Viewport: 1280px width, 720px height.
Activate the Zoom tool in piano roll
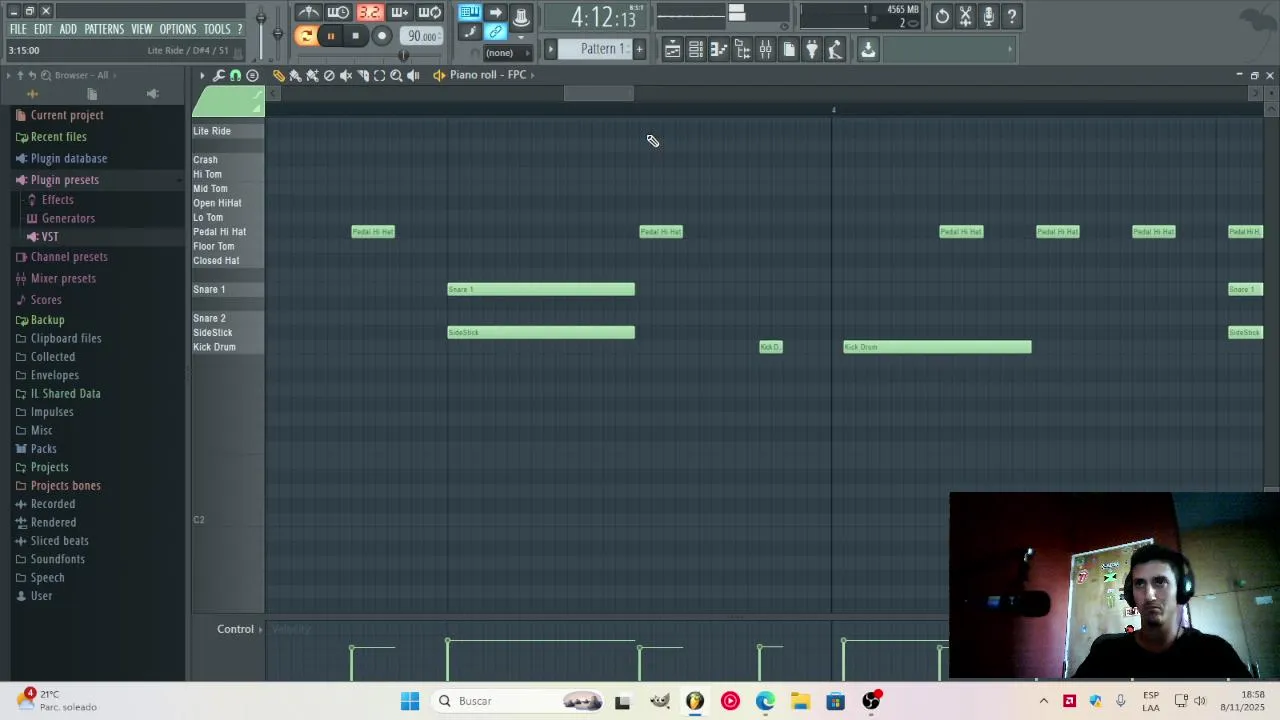click(x=396, y=75)
